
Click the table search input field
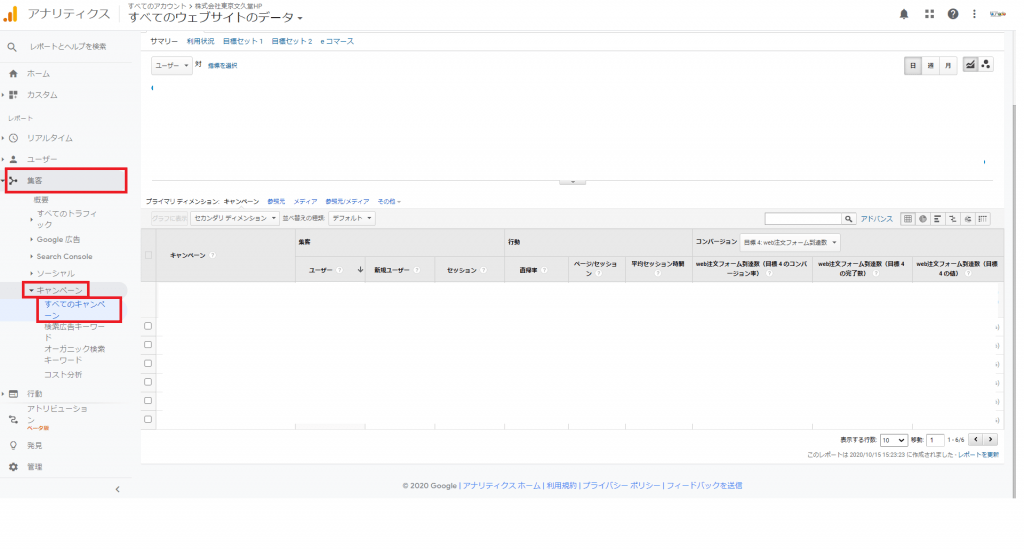click(x=802, y=218)
